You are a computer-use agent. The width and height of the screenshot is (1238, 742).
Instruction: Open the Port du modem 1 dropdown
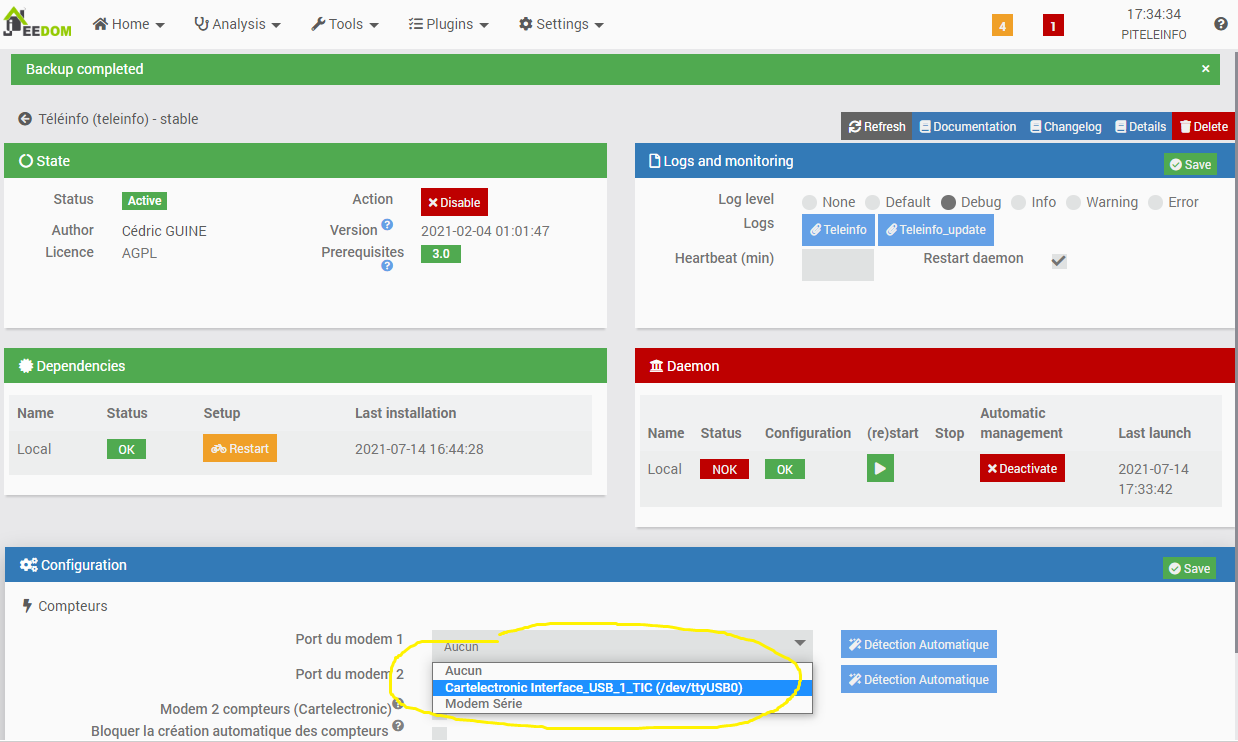point(622,645)
